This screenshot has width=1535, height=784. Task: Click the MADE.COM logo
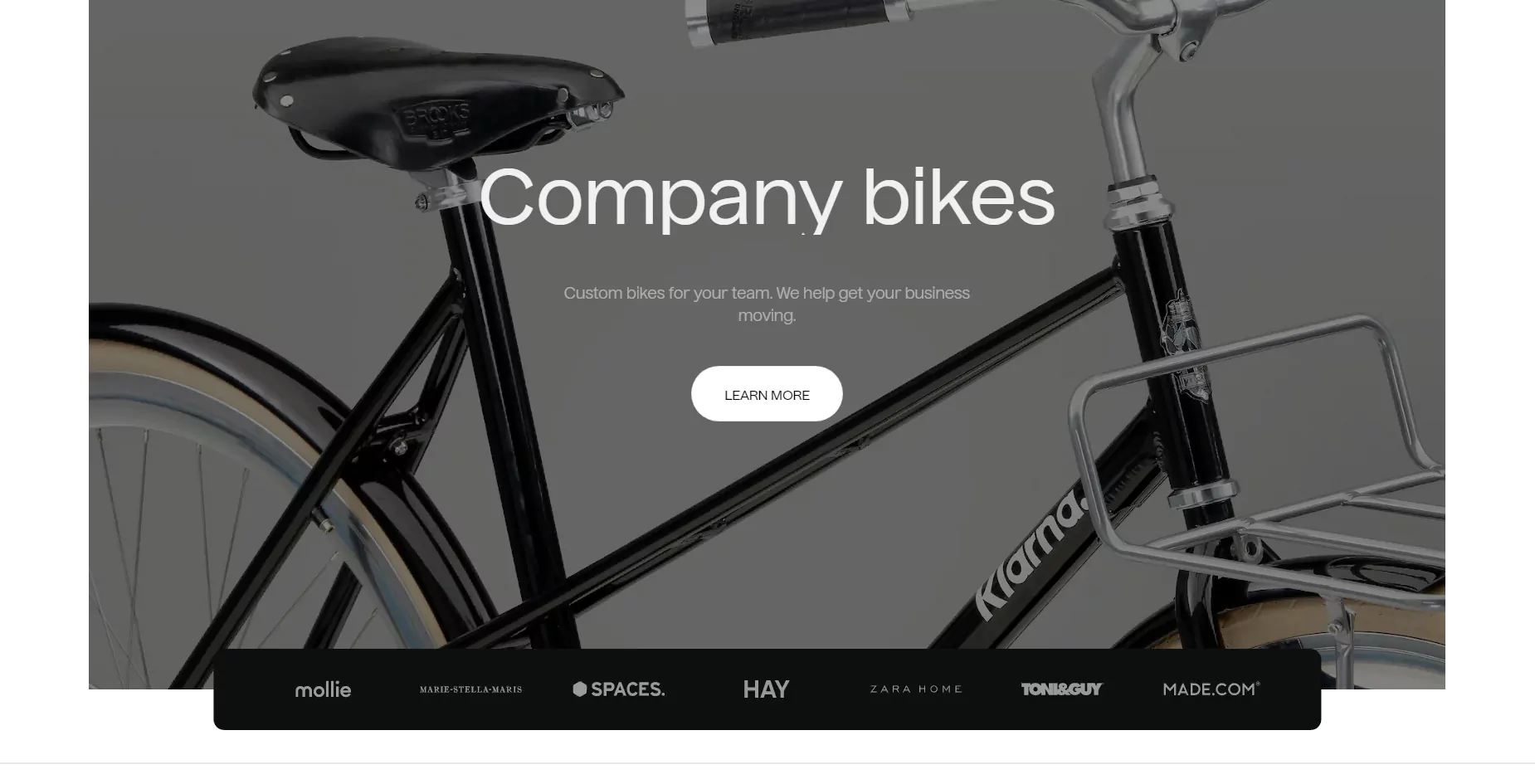point(1211,689)
